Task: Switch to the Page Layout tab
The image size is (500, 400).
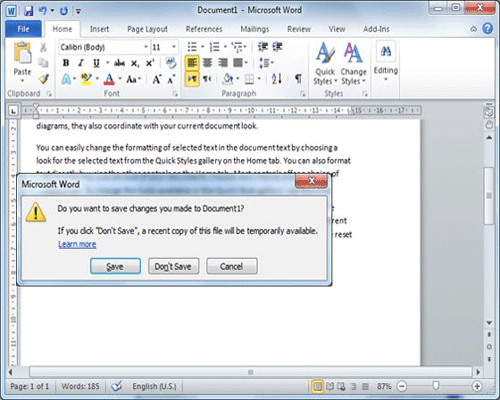Action: point(147,29)
